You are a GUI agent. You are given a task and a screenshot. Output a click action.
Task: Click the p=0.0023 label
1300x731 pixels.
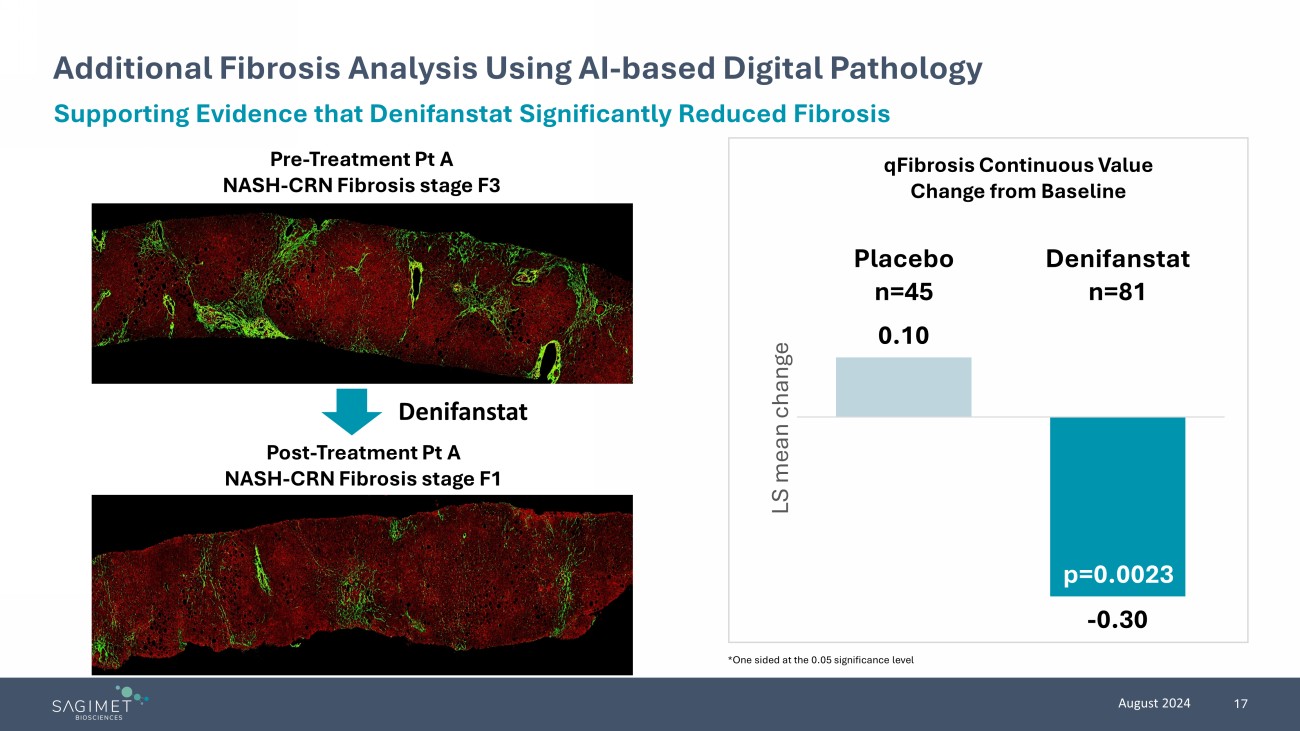[x=1117, y=575]
